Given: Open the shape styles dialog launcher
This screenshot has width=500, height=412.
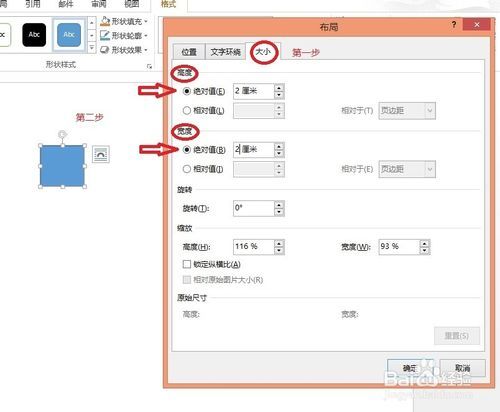Looking at the screenshot, I should pyautogui.click(x=149, y=66).
